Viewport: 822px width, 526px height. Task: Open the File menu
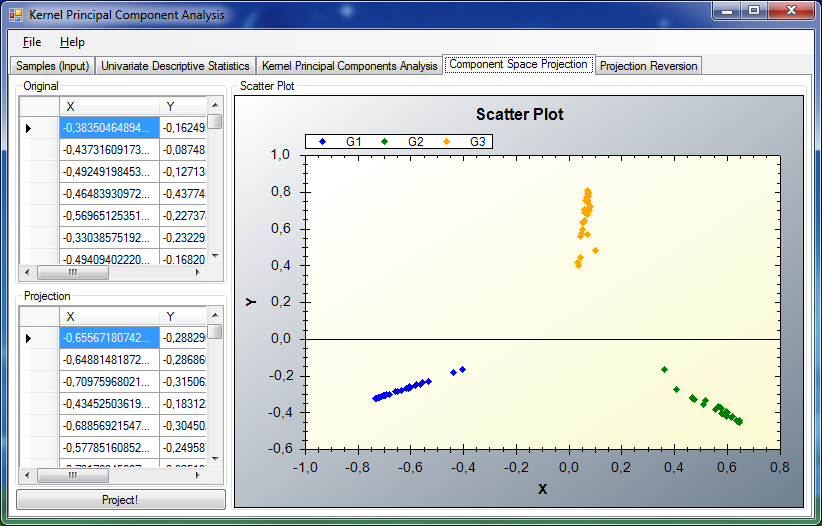32,42
